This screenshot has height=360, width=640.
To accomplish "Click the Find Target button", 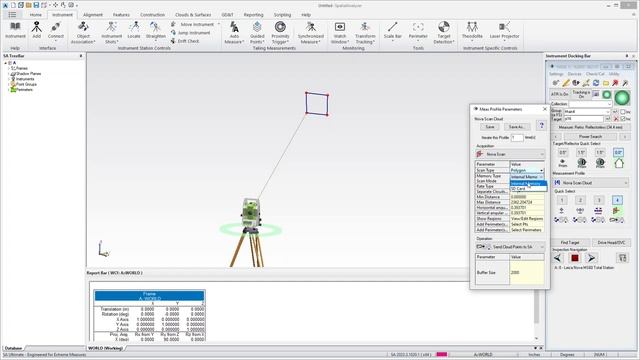I will tap(570, 242).
